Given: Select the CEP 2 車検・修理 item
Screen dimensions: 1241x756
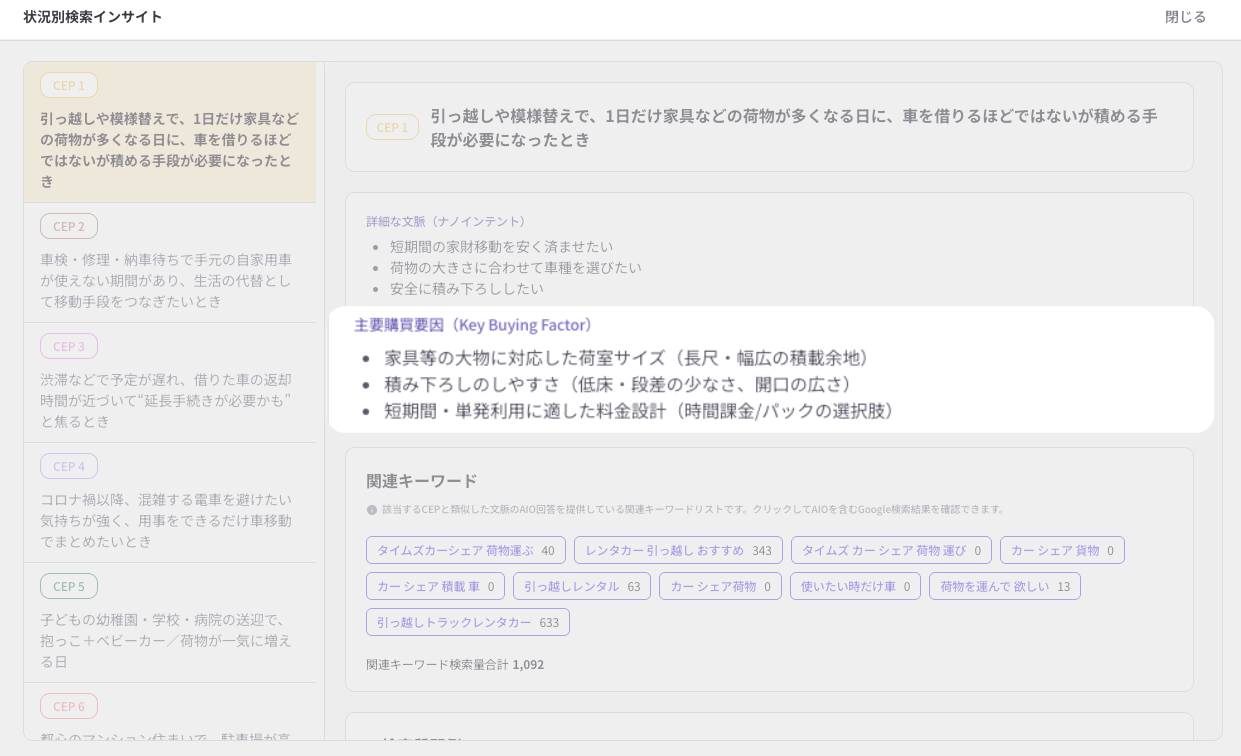Looking at the screenshot, I should point(170,263).
